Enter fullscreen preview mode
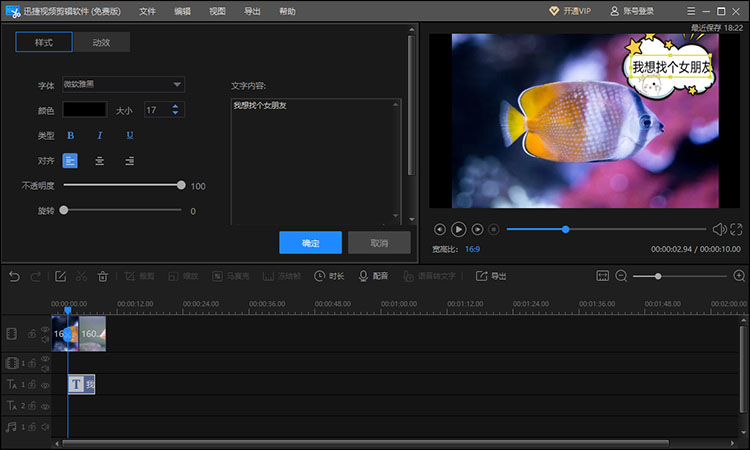 pos(736,230)
